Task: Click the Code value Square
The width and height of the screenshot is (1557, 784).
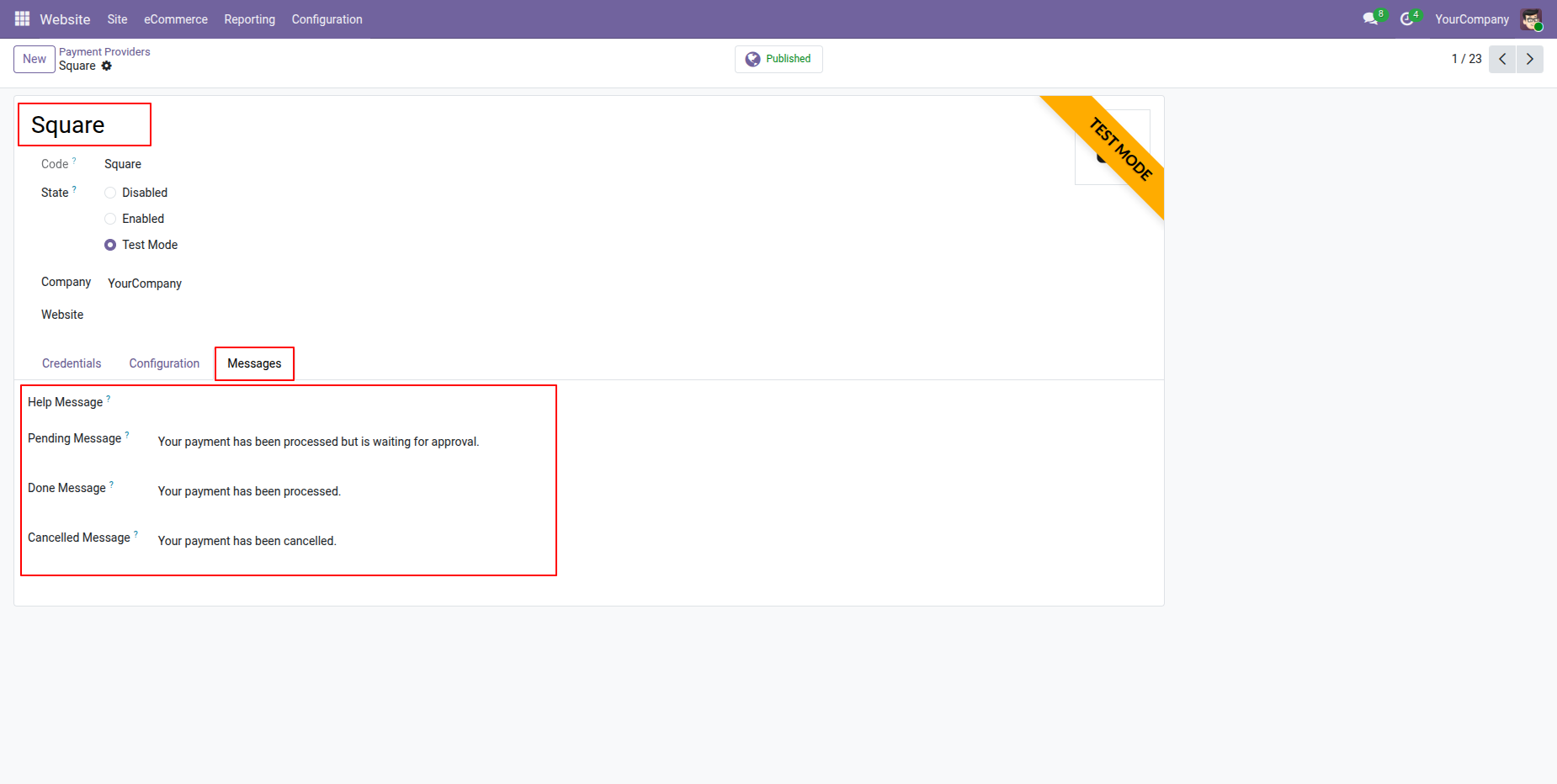Action: click(x=123, y=164)
